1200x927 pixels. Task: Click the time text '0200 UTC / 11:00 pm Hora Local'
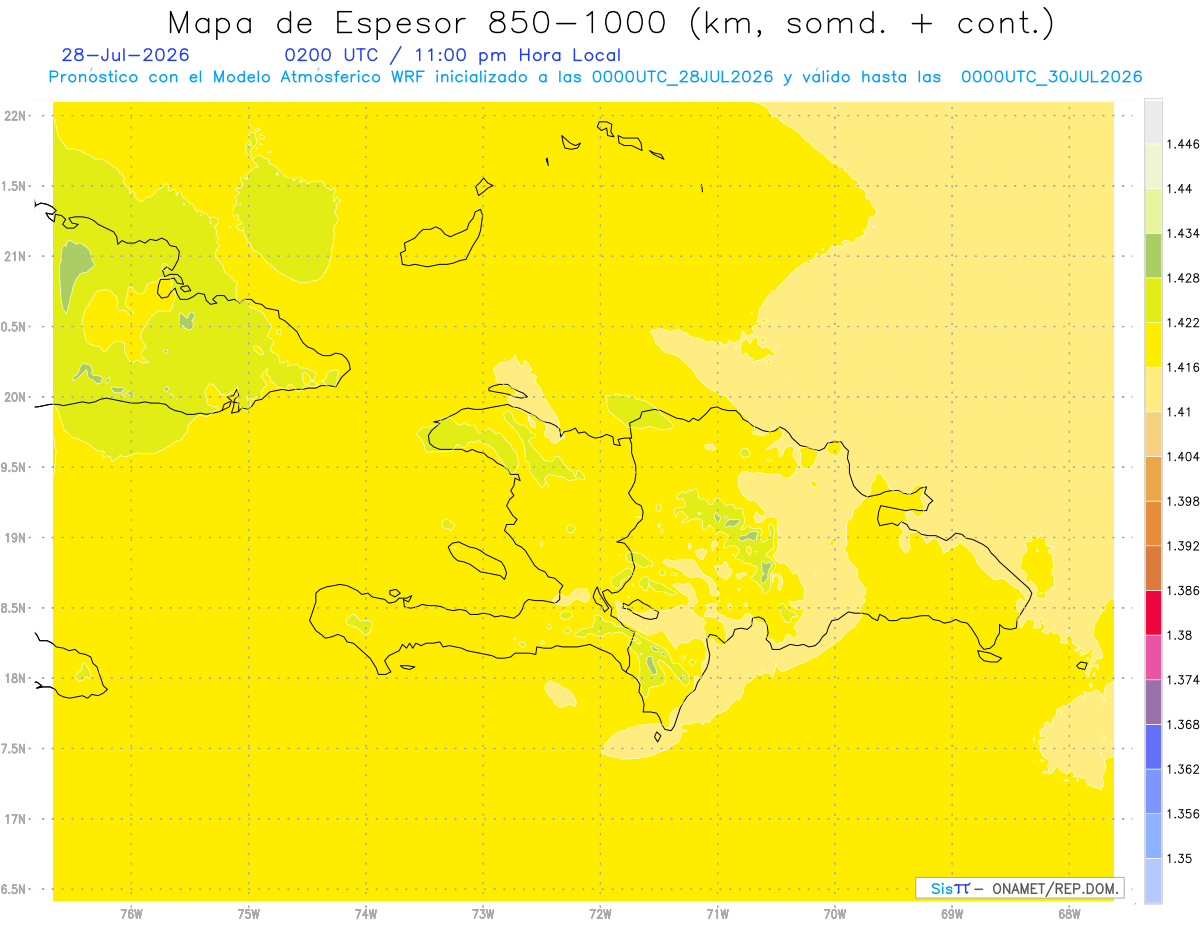point(453,55)
